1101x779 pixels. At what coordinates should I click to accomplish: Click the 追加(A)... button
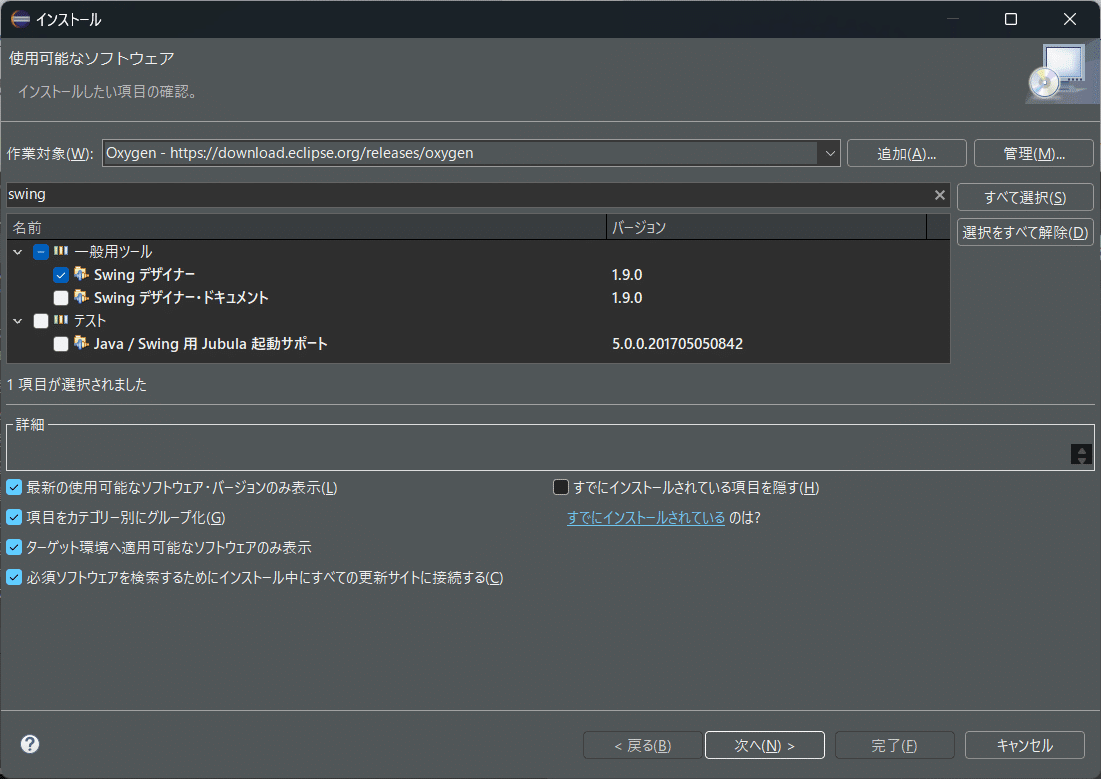pyautogui.click(x=906, y=153)
